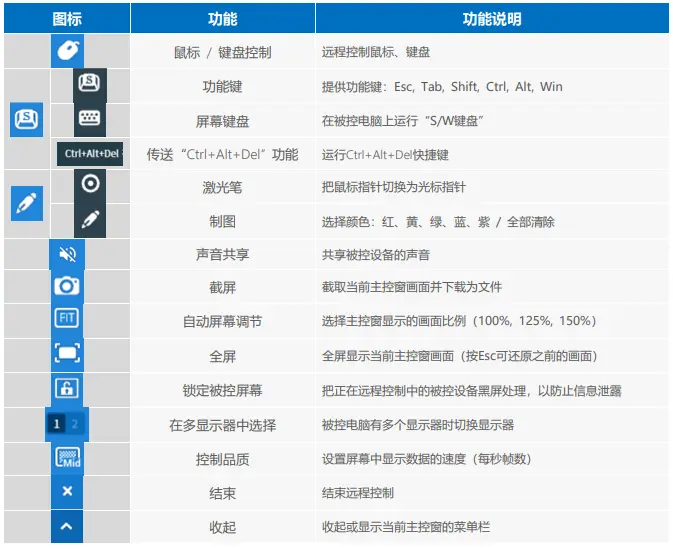Click the 选择主控窗显示的画面比例 description

click(x=459, y=321)
